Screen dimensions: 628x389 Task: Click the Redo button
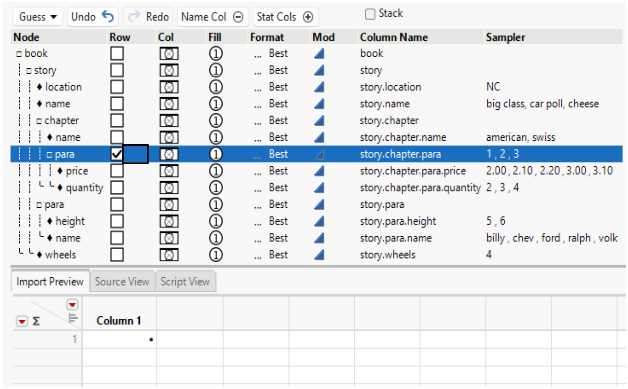tap(148, 17)
